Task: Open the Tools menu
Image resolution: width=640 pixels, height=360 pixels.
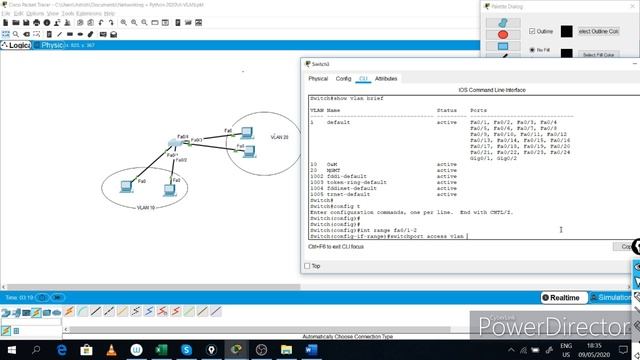Action: pyautogui.click(x=68, y=13)
